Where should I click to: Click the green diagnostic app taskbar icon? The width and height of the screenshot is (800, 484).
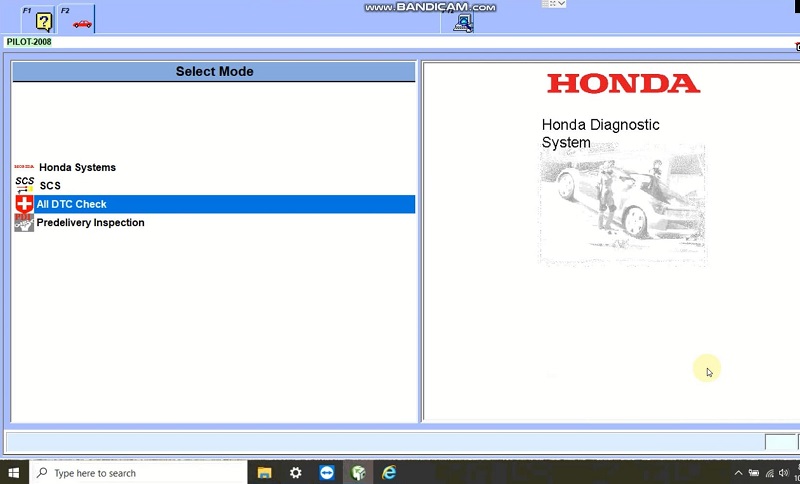click(358, 473)
